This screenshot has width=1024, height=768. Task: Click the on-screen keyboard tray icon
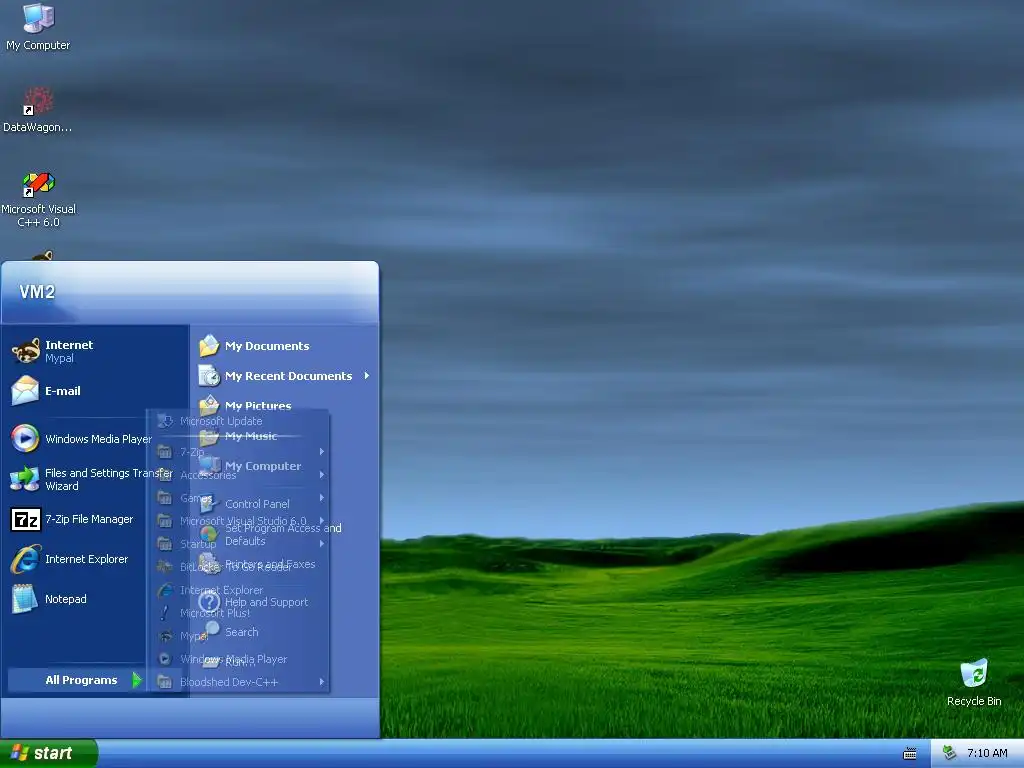910,754
